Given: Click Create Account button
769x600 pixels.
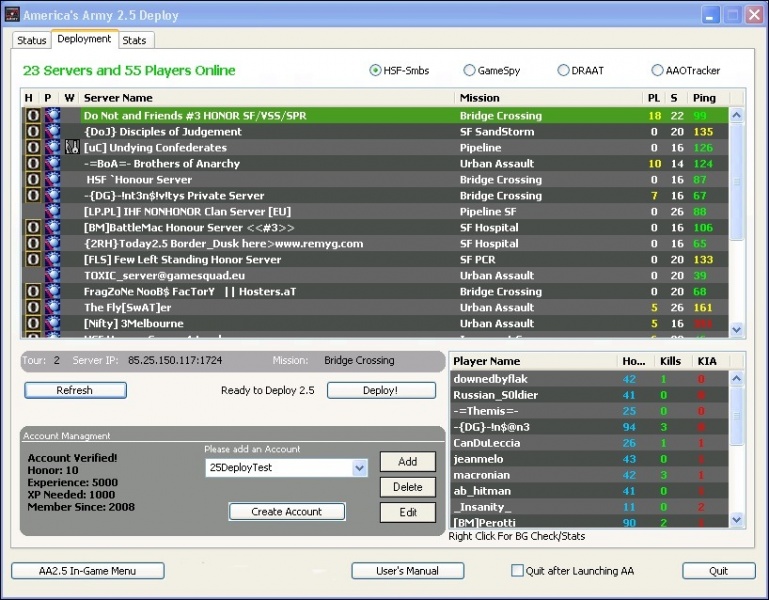Looking at the screenshot, I should [x=287, y=512].
